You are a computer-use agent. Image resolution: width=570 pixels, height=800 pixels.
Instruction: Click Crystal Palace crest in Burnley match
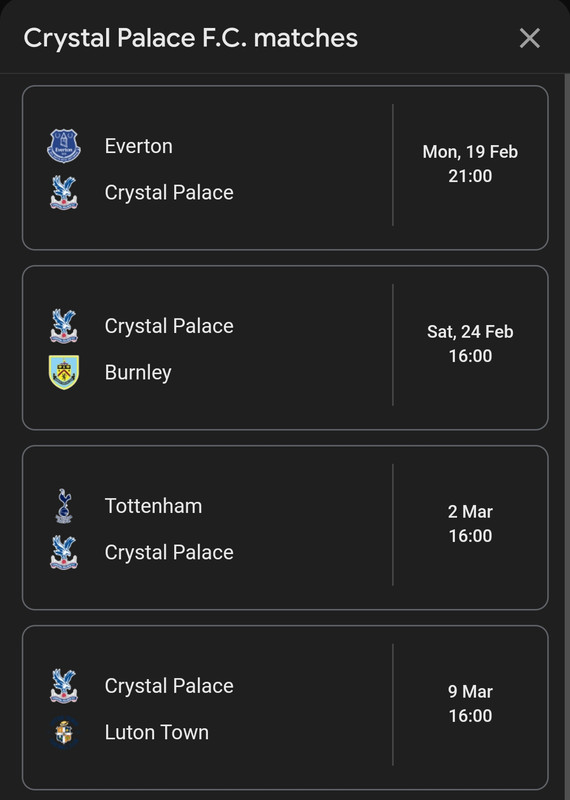pyautogui.click(x=64, y=326)
